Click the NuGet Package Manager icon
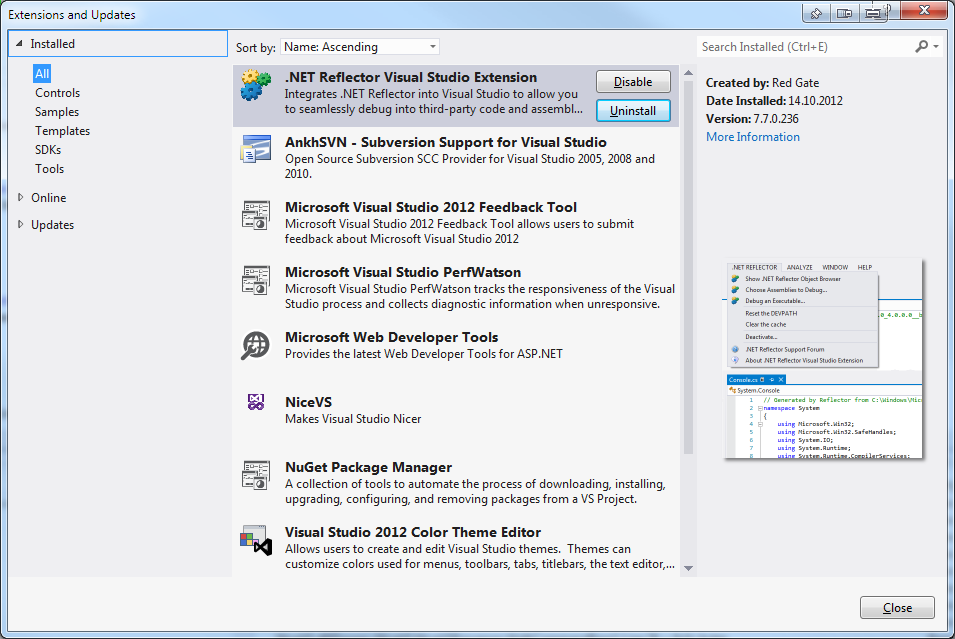 [x=256, y=476]
